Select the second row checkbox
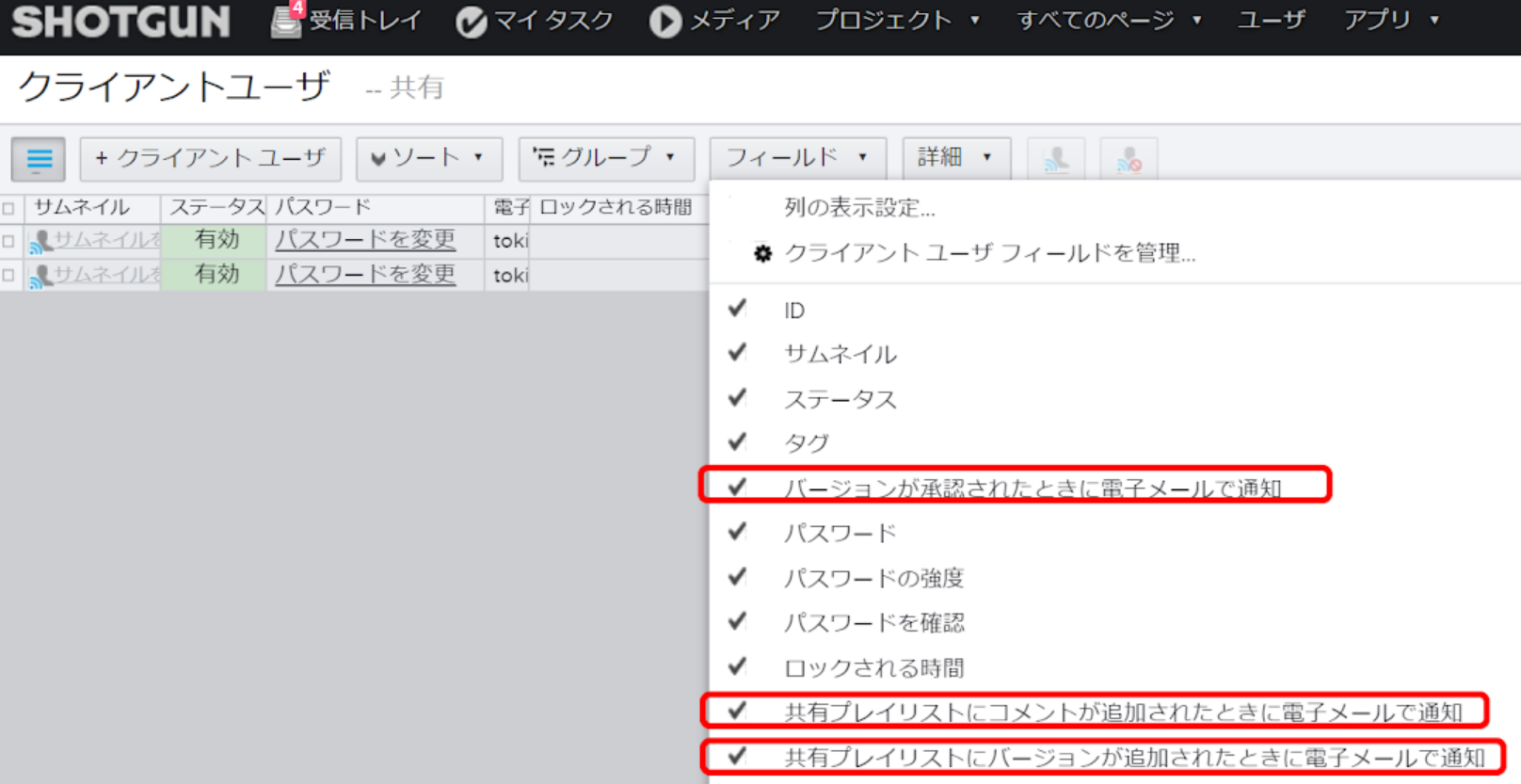Viewport: 1521px width, 784px height. pos(8,276)
